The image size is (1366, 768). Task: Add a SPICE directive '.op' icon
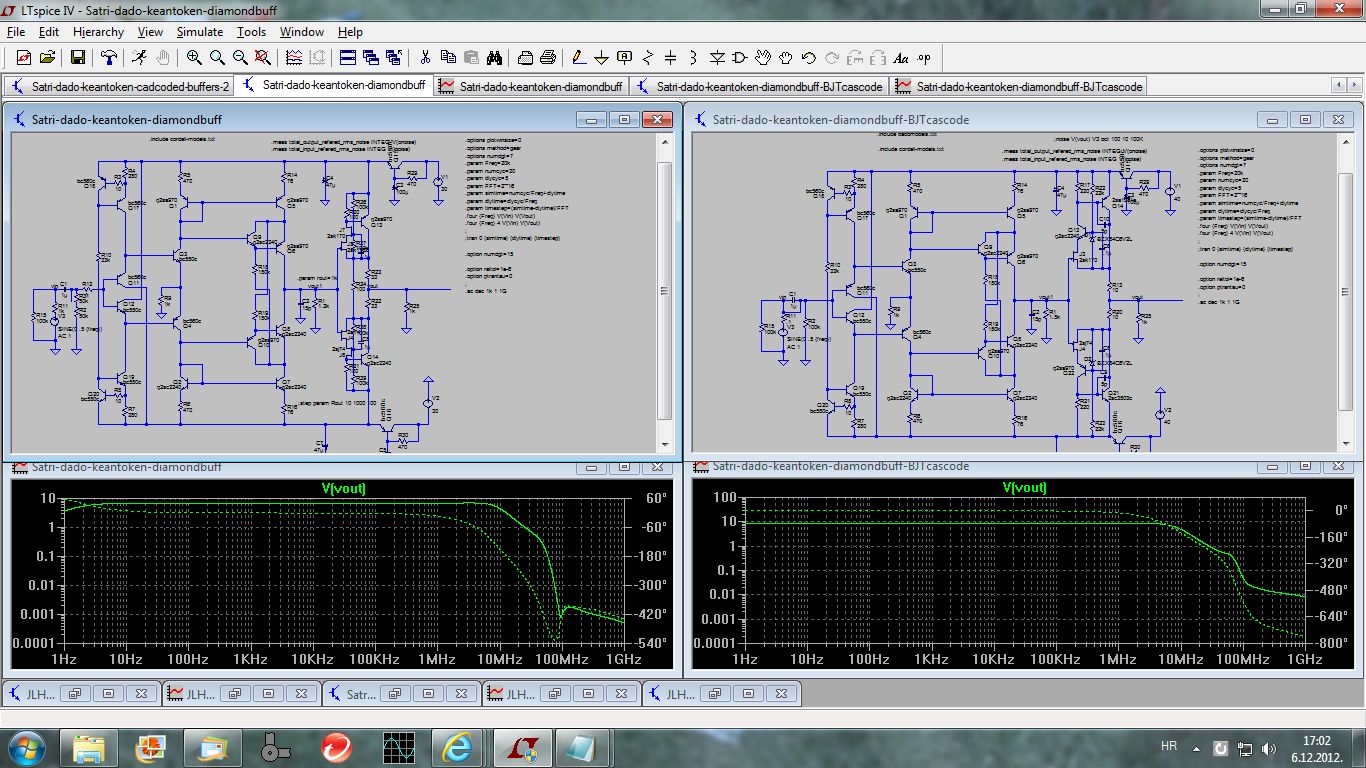[x=924, y=57]
